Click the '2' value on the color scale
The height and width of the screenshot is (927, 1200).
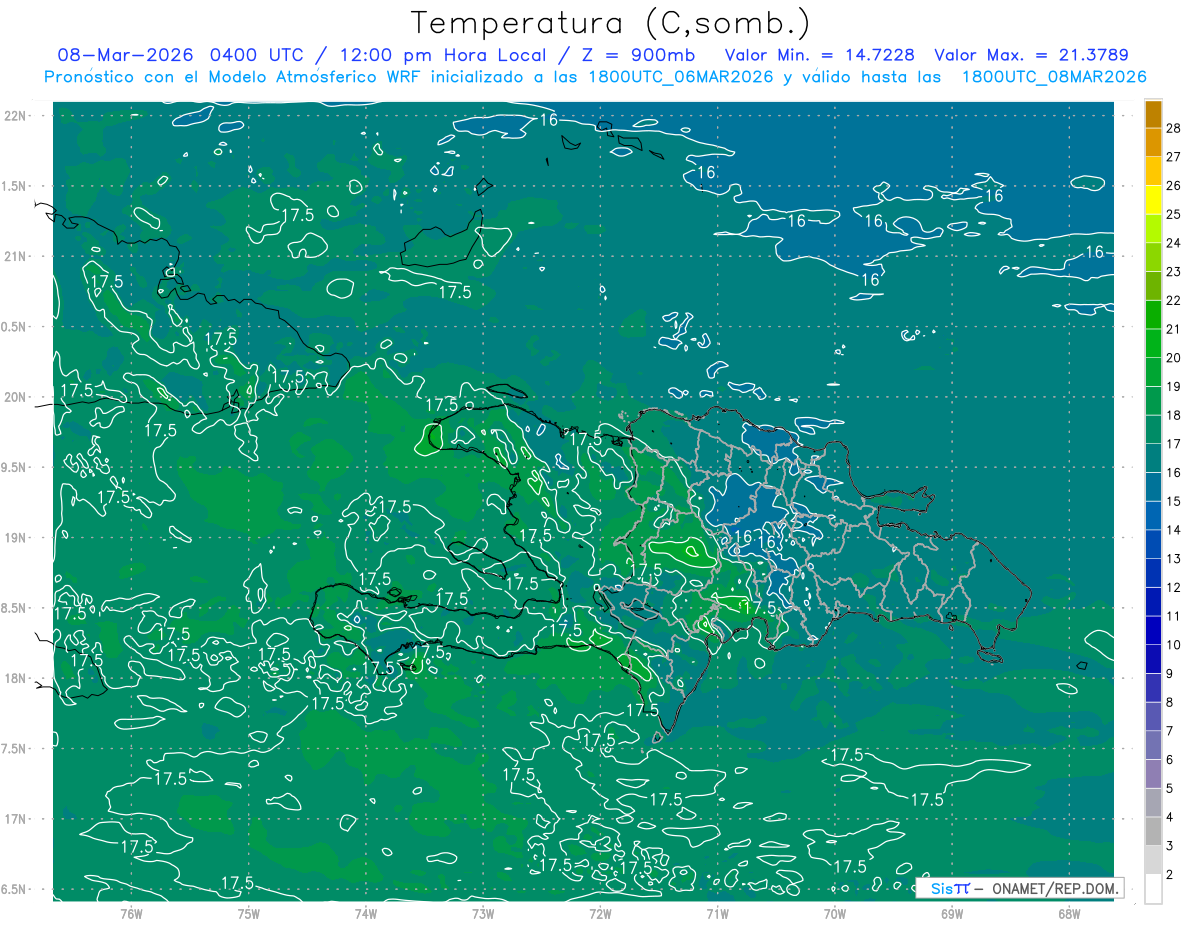click(1171, 875)
